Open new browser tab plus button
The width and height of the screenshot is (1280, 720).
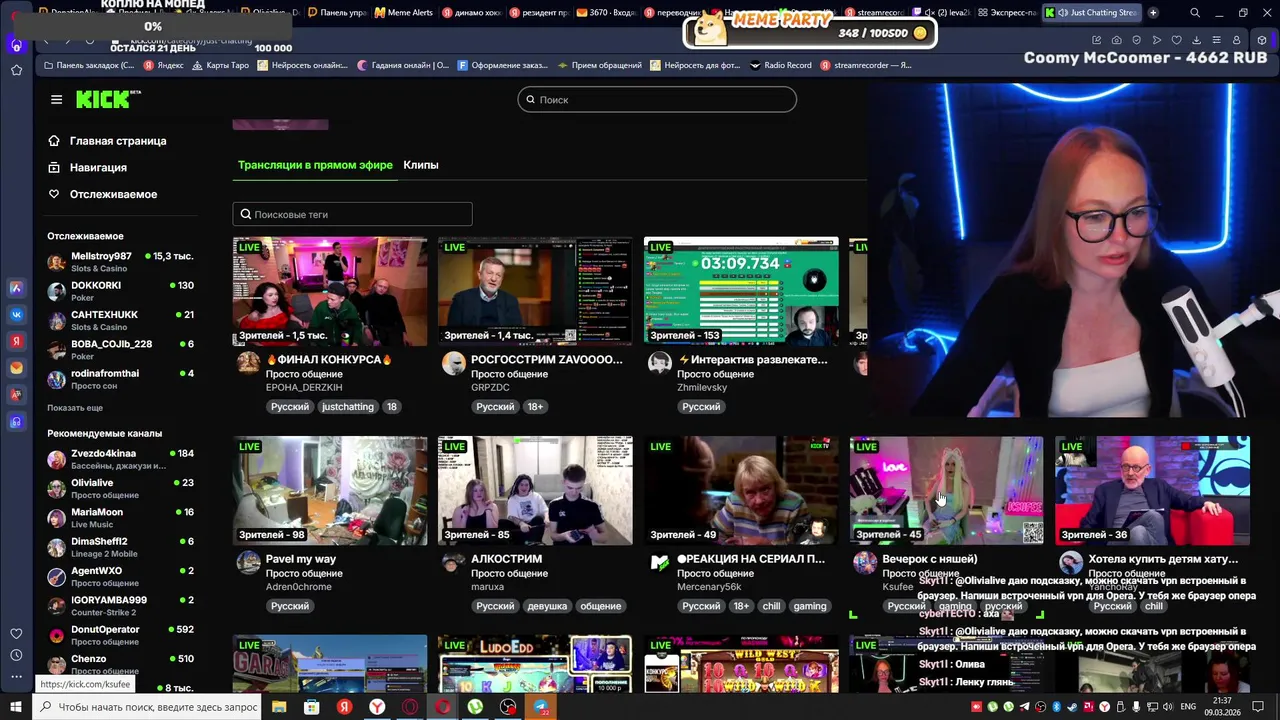click(1153, 13)
